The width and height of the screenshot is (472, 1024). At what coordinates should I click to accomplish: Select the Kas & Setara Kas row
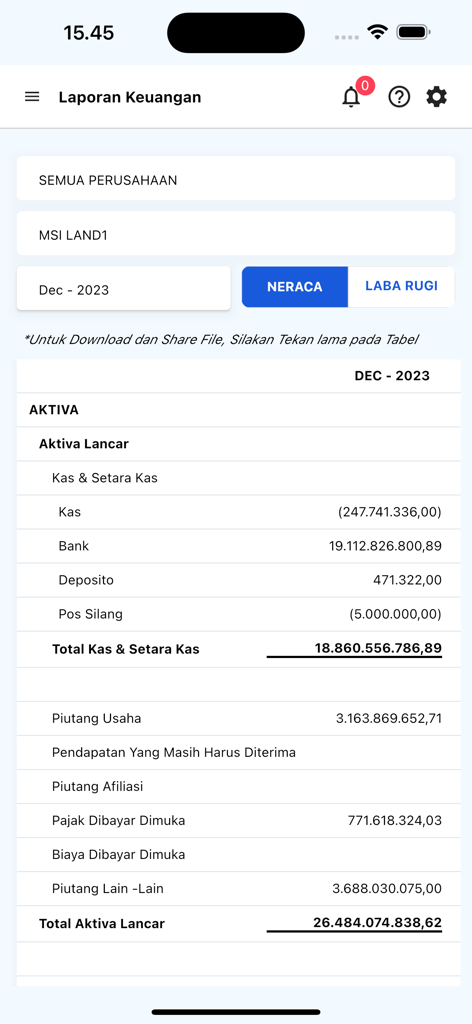(238, 478)
